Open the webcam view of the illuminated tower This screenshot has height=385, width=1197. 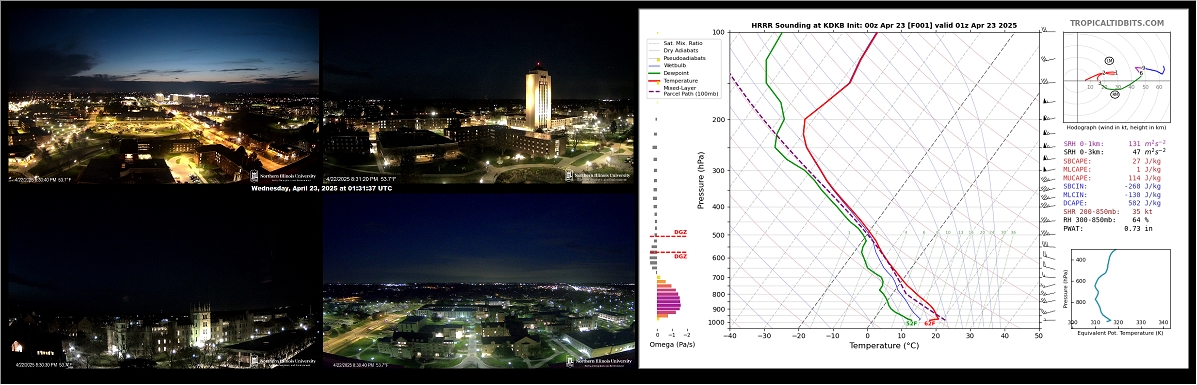point(479,95)
